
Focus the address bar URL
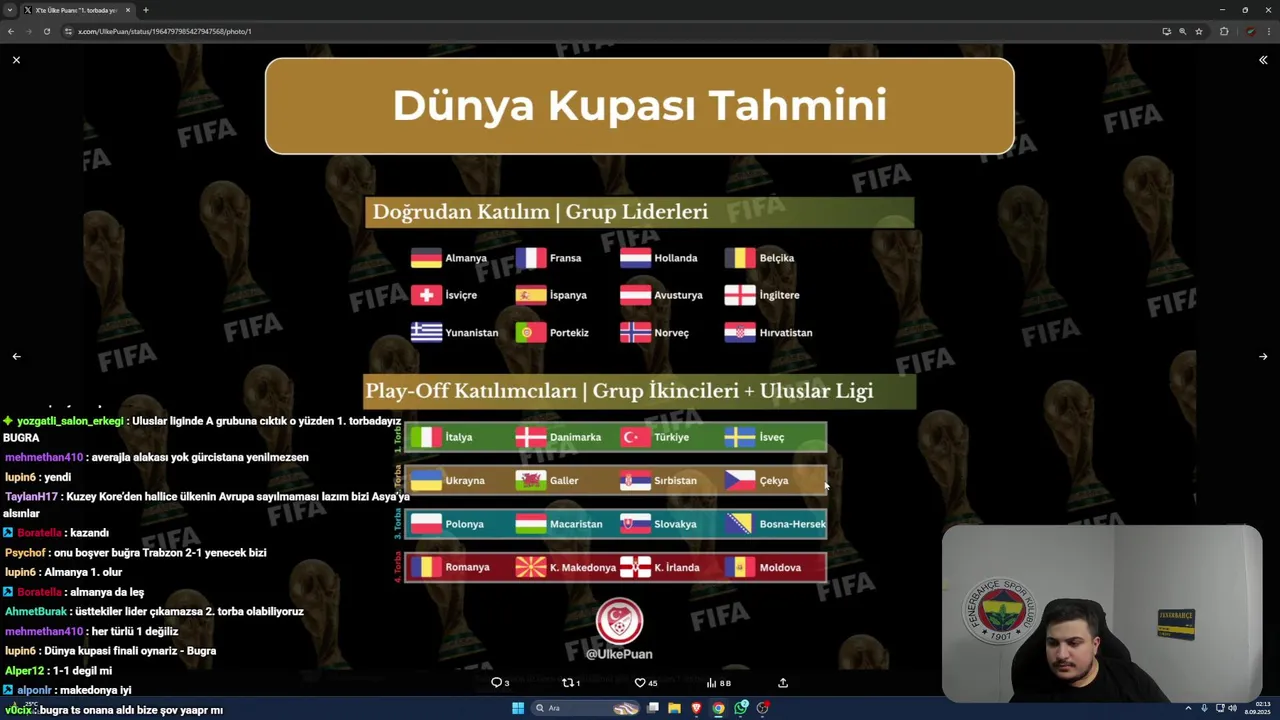(164, 31)
